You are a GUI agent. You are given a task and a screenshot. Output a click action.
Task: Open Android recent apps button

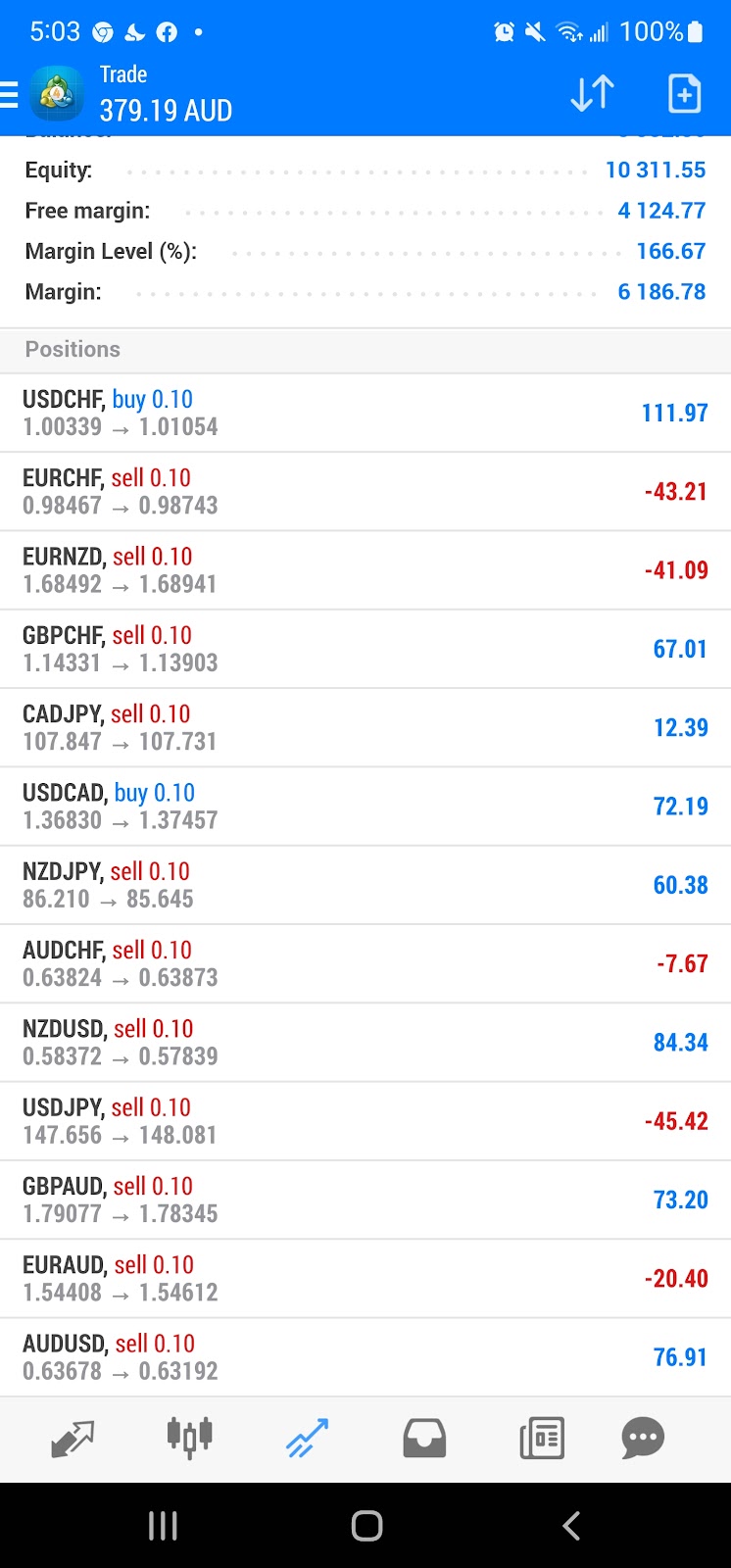point(163,1526)
